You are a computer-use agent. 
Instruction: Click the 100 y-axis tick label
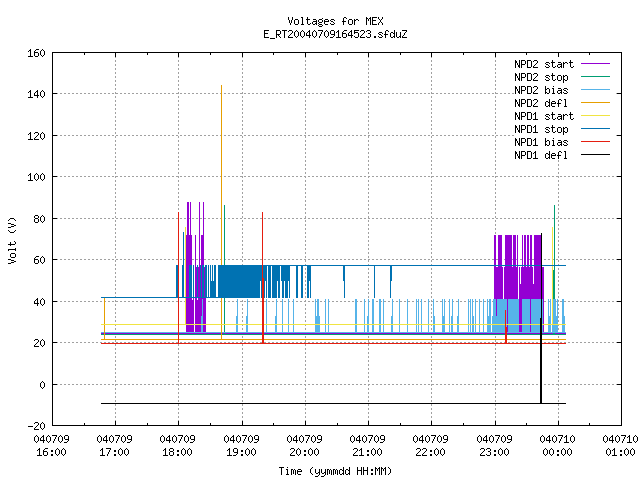(36, 177)
